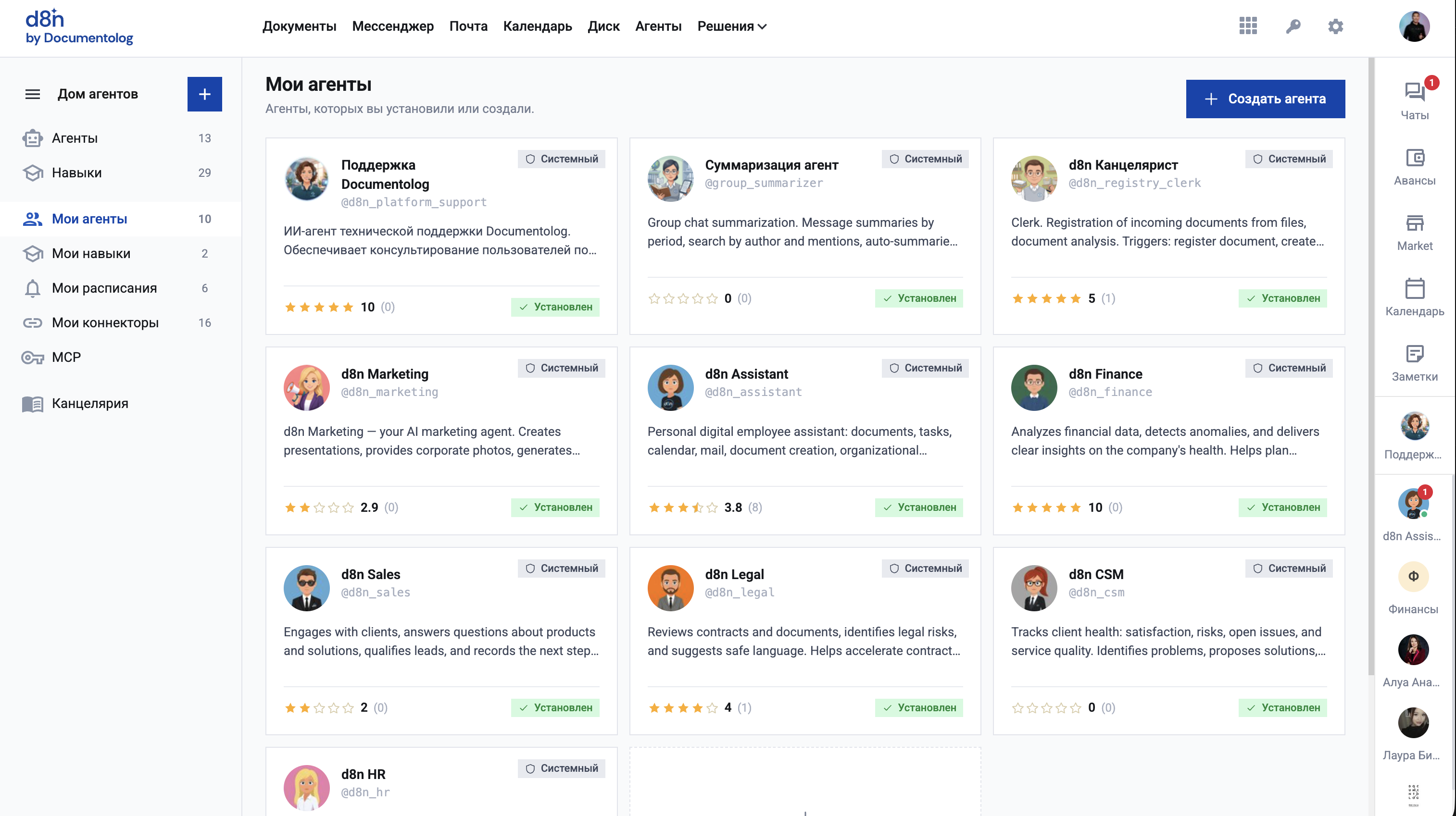
Task: Open d8n Assistant card avatar
Action: pos(670,387)
